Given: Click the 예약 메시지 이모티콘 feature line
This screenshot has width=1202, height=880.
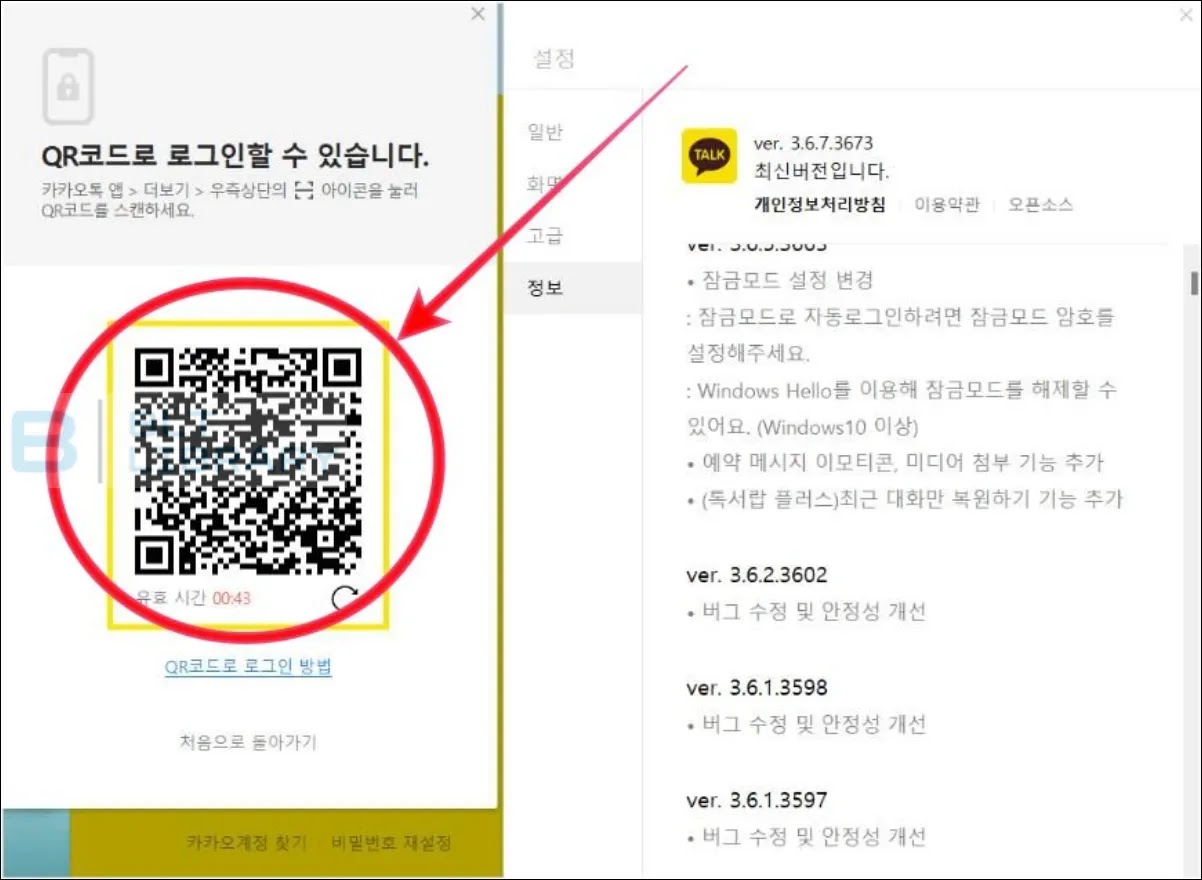Looking at the screenshot, I should 896,463.
